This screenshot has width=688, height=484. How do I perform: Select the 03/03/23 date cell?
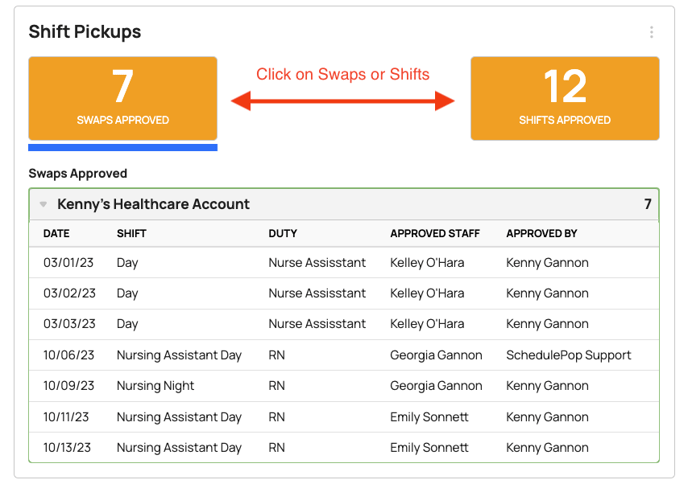point(69,324)
